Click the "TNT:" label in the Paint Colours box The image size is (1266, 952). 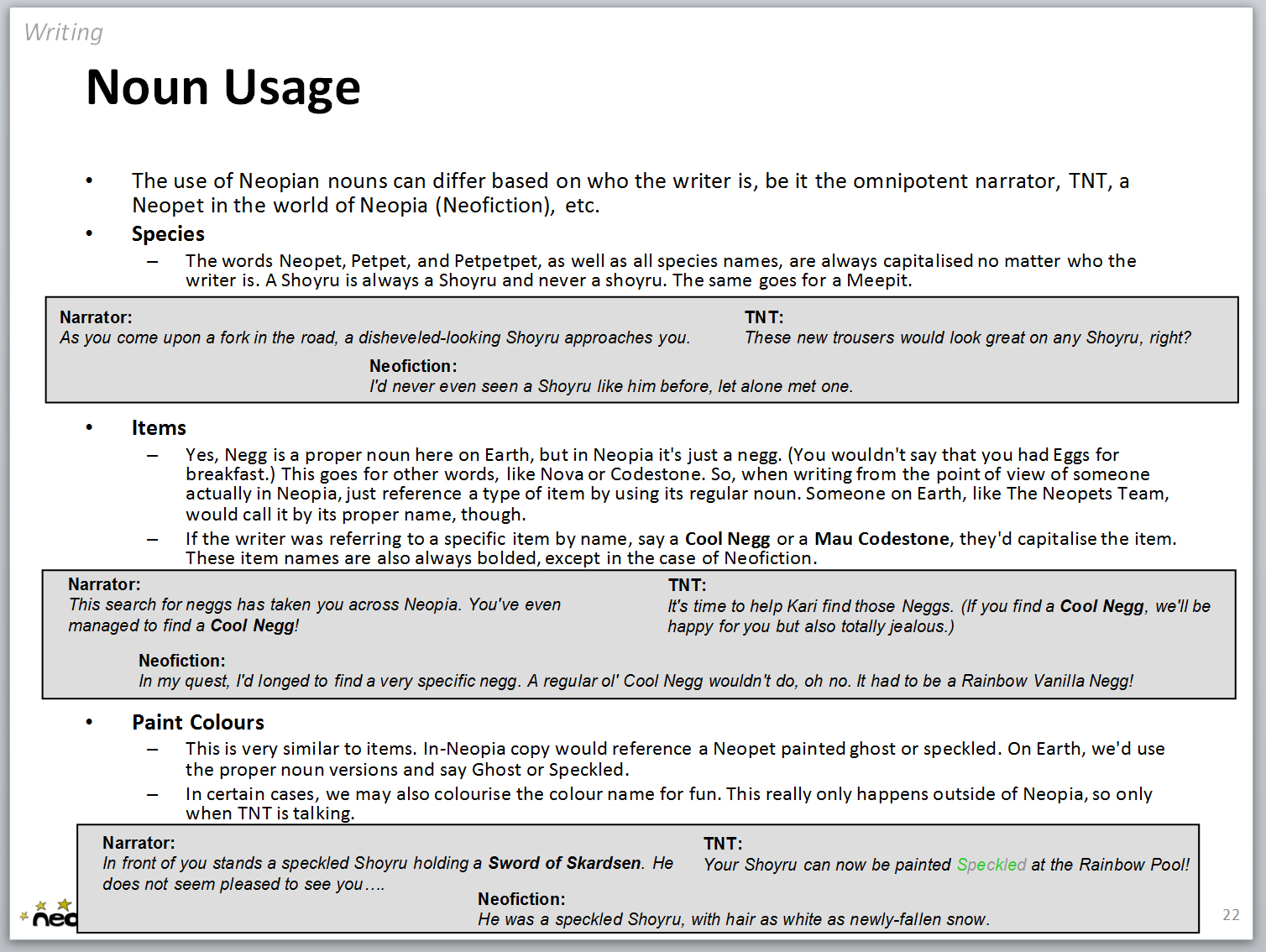722,844
